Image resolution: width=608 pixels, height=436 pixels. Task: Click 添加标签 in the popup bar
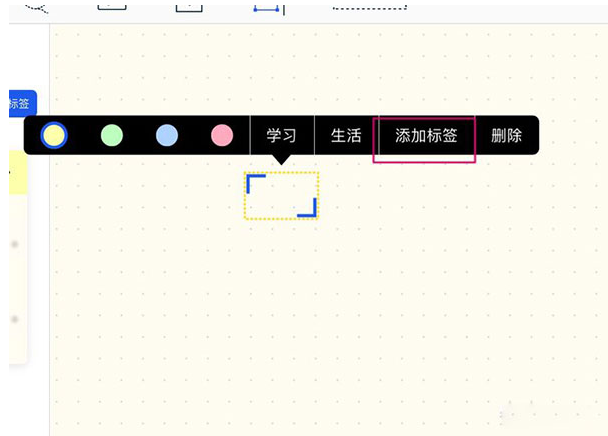click(426, 135)
